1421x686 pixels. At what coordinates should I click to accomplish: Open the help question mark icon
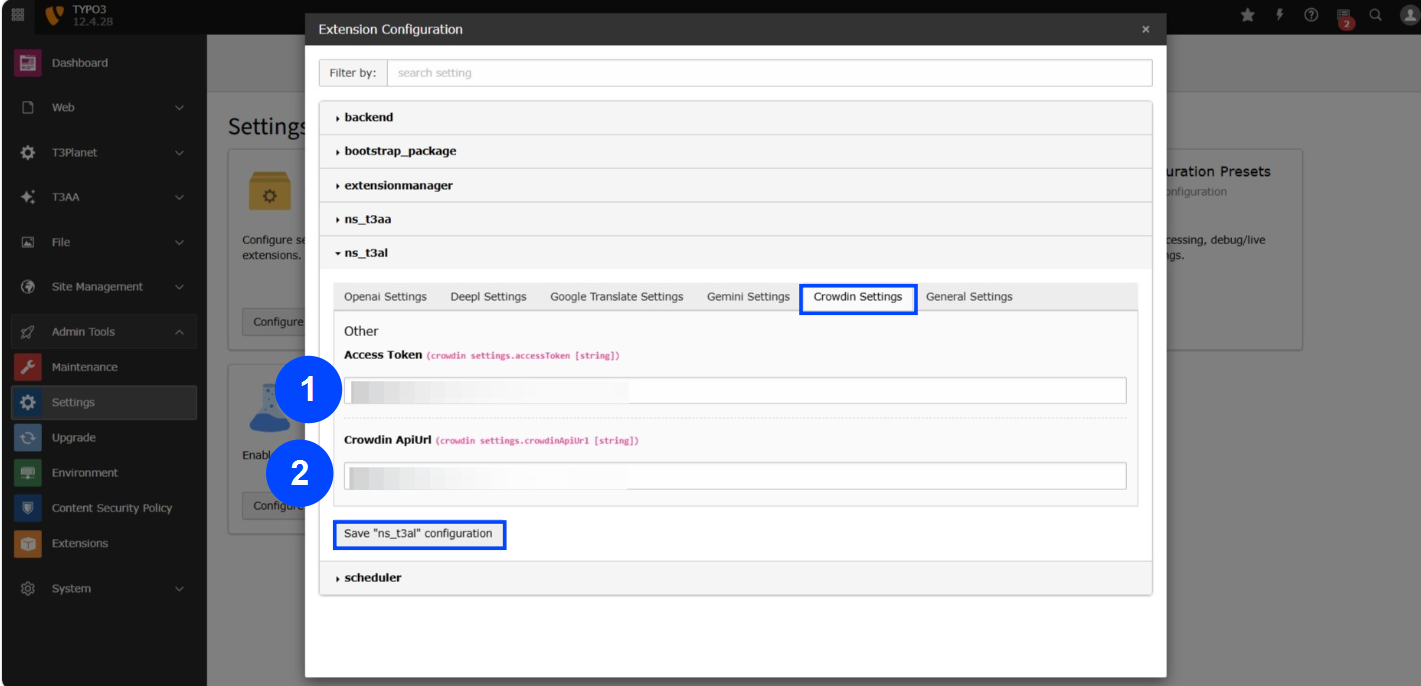(1311, 15)
